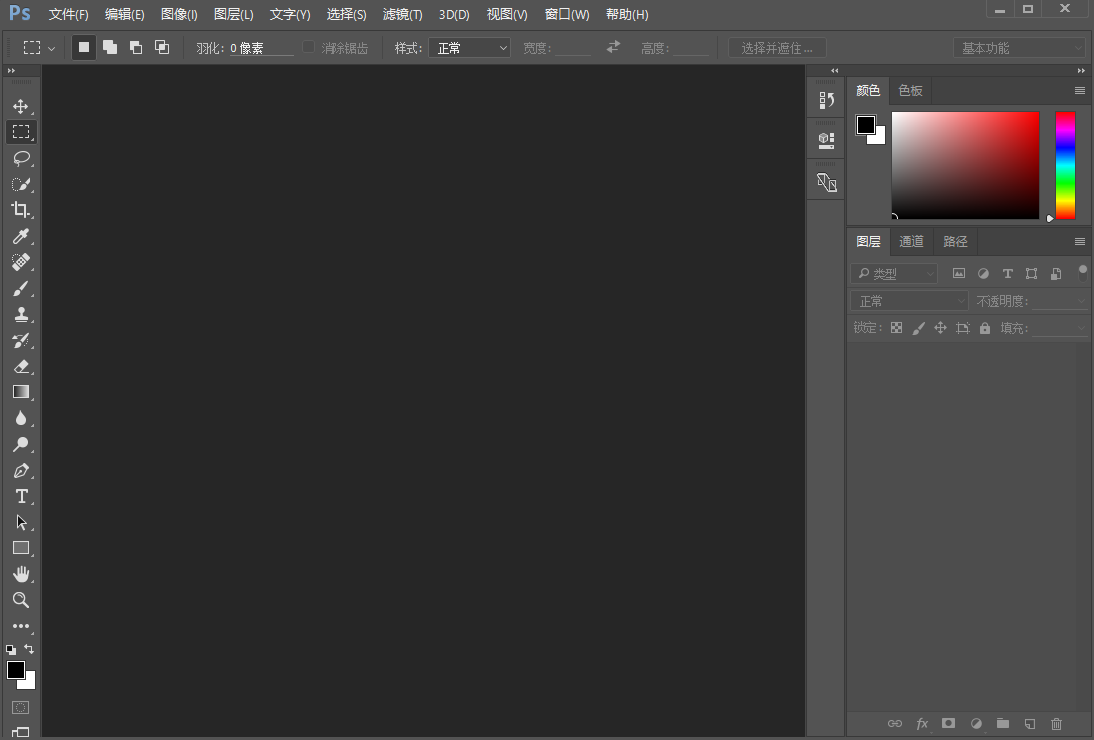Select the Move tool
The height and width of the screenshot is (740, 1094).
pos(21,105)
